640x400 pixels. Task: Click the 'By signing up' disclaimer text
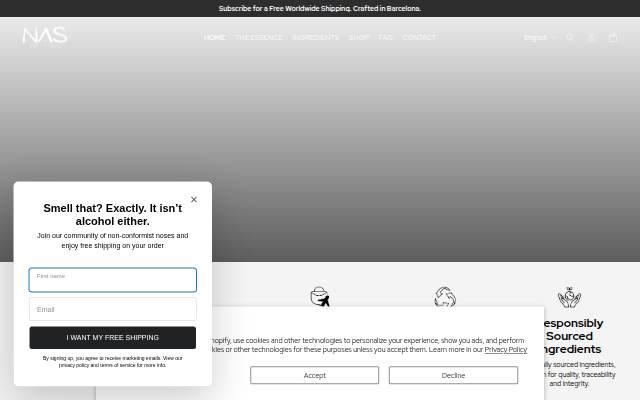pyautogui.click(x=113, y=362)
